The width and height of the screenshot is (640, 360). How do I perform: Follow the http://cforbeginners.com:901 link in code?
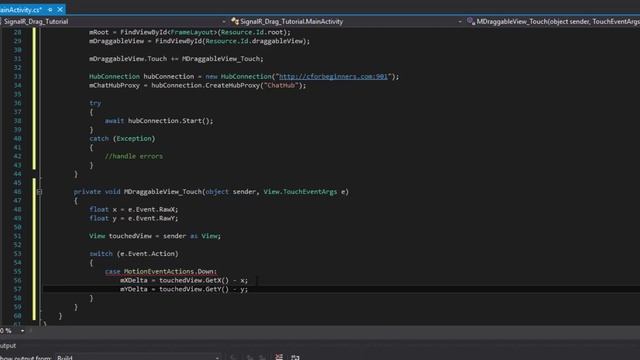pos(333,76)
